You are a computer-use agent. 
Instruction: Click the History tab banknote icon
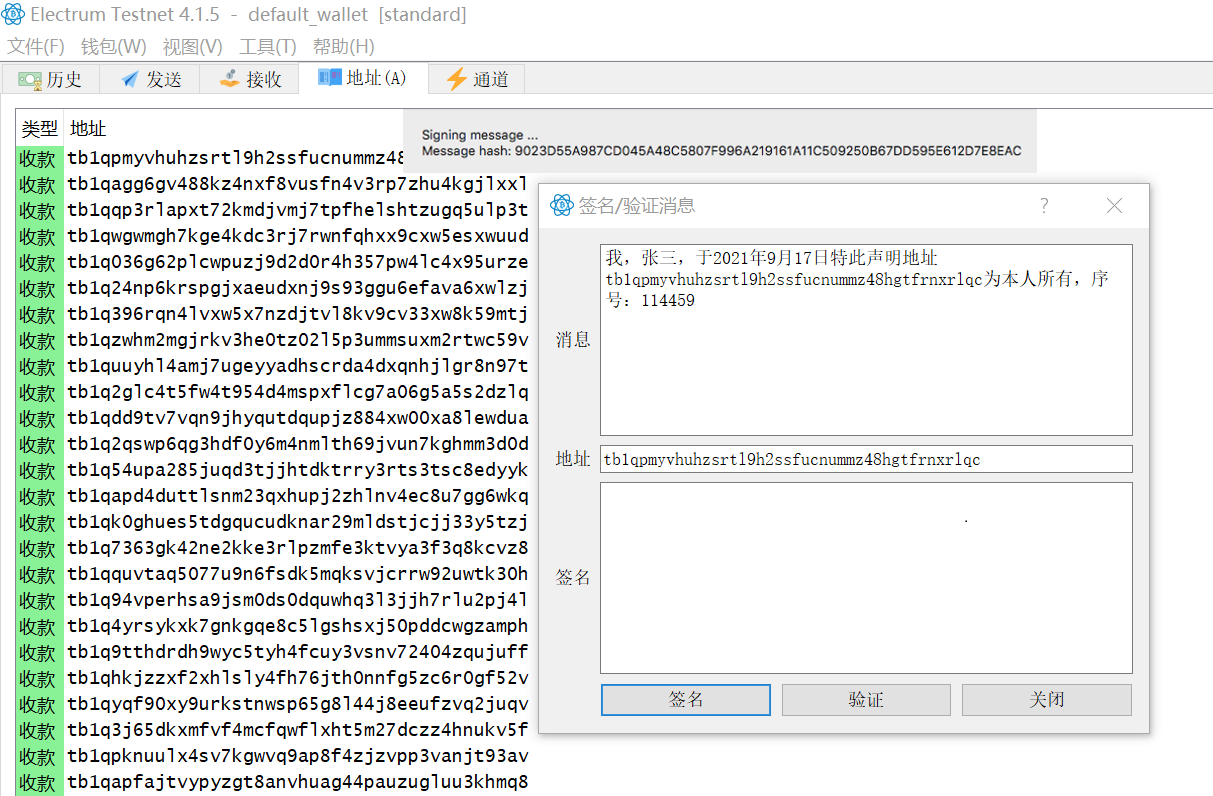point(30,80)
